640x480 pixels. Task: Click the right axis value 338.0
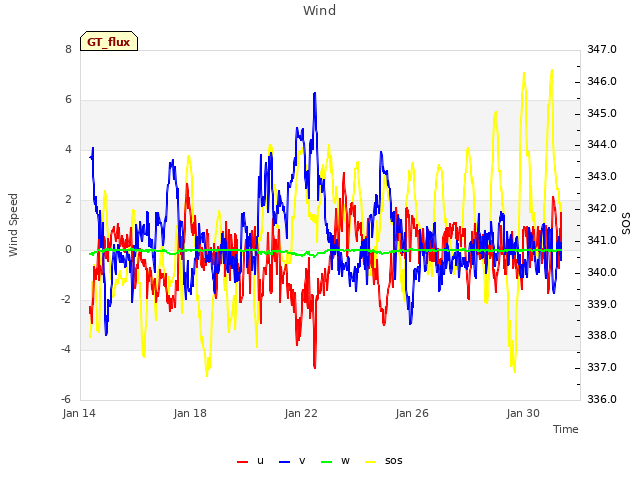tap(602, 336)
